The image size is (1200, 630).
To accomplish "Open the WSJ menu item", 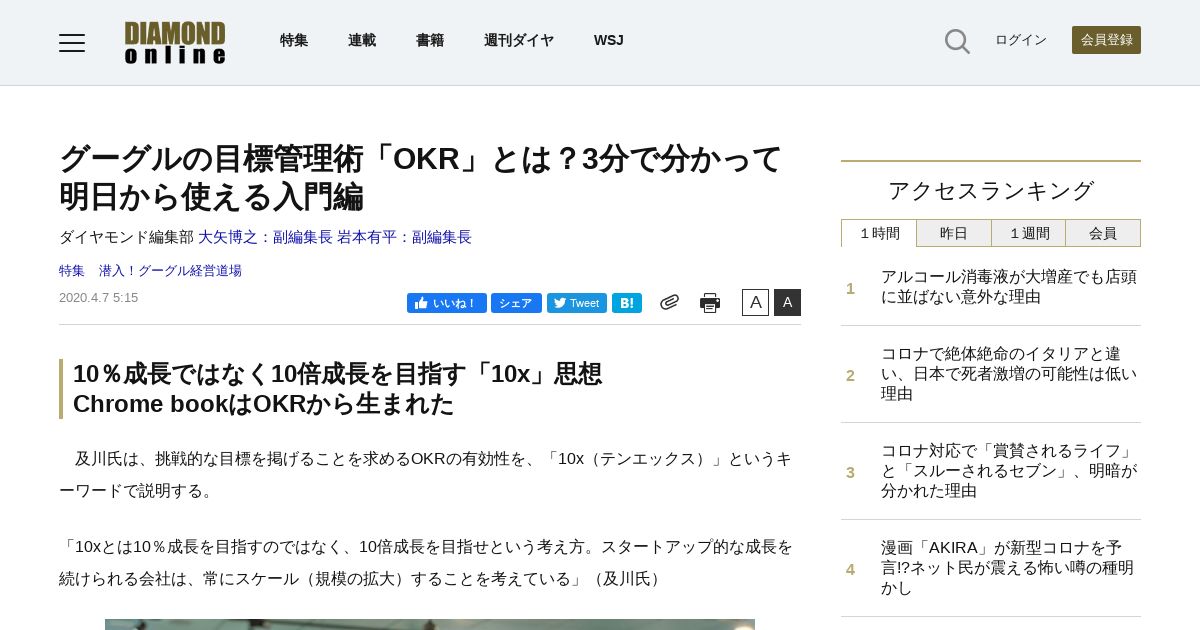I will [608, 40].
